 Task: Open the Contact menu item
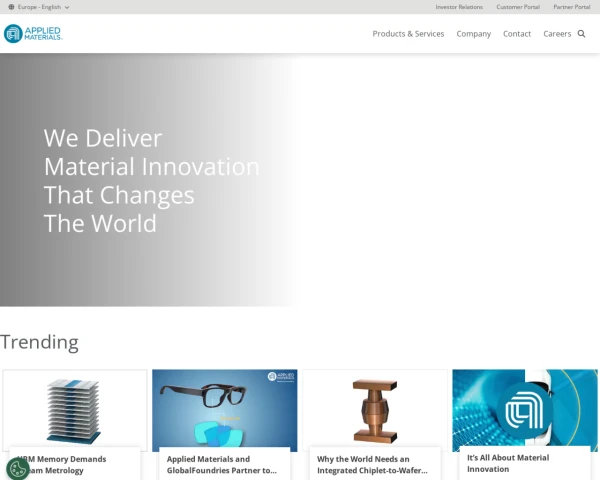tap(517, 34)
